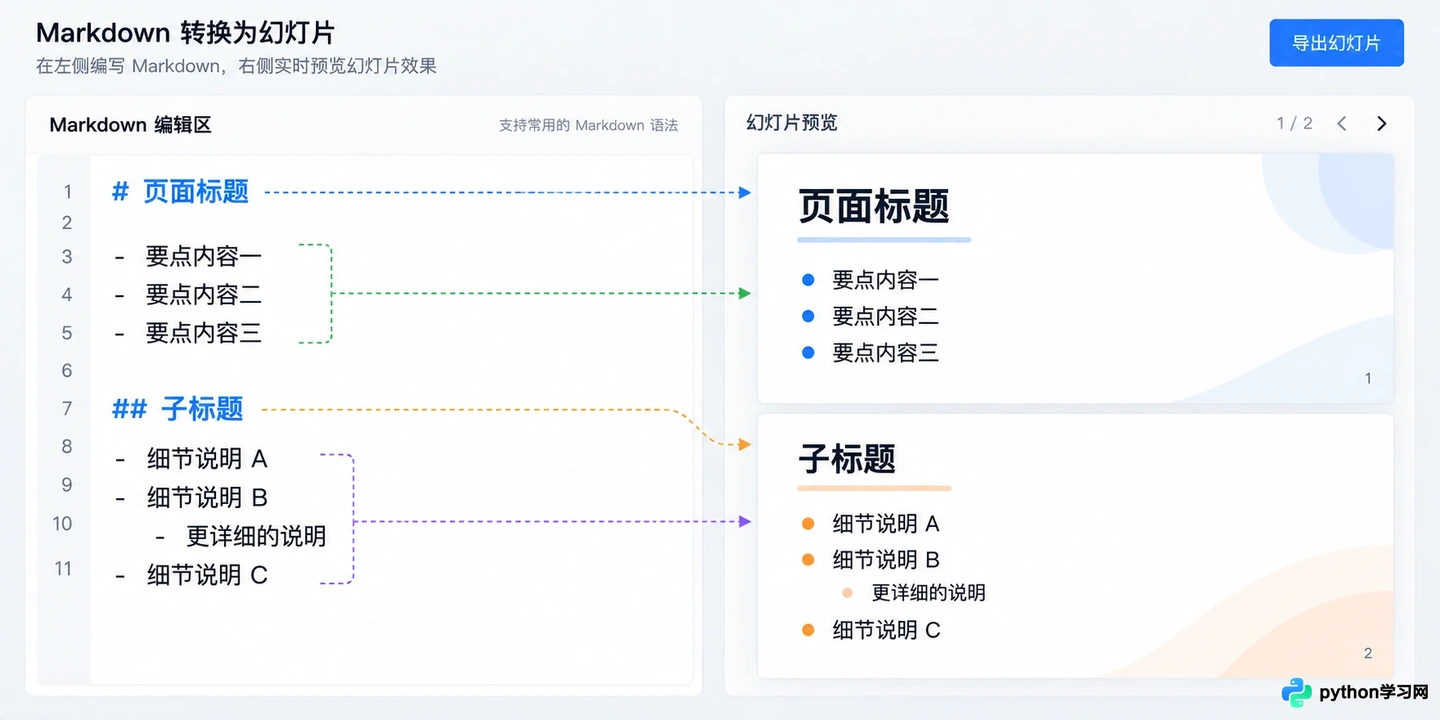Click line number 6 in the gutter
Viewport: 1440px width, 720px height.
tap(67, 370)
